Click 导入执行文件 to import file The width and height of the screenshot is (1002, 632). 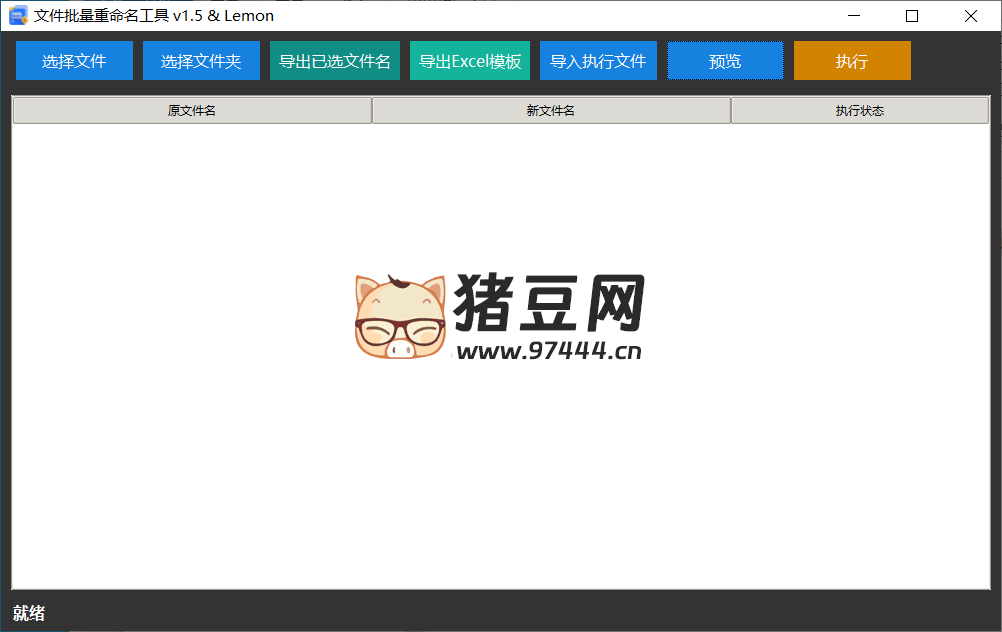pos(598,61)
